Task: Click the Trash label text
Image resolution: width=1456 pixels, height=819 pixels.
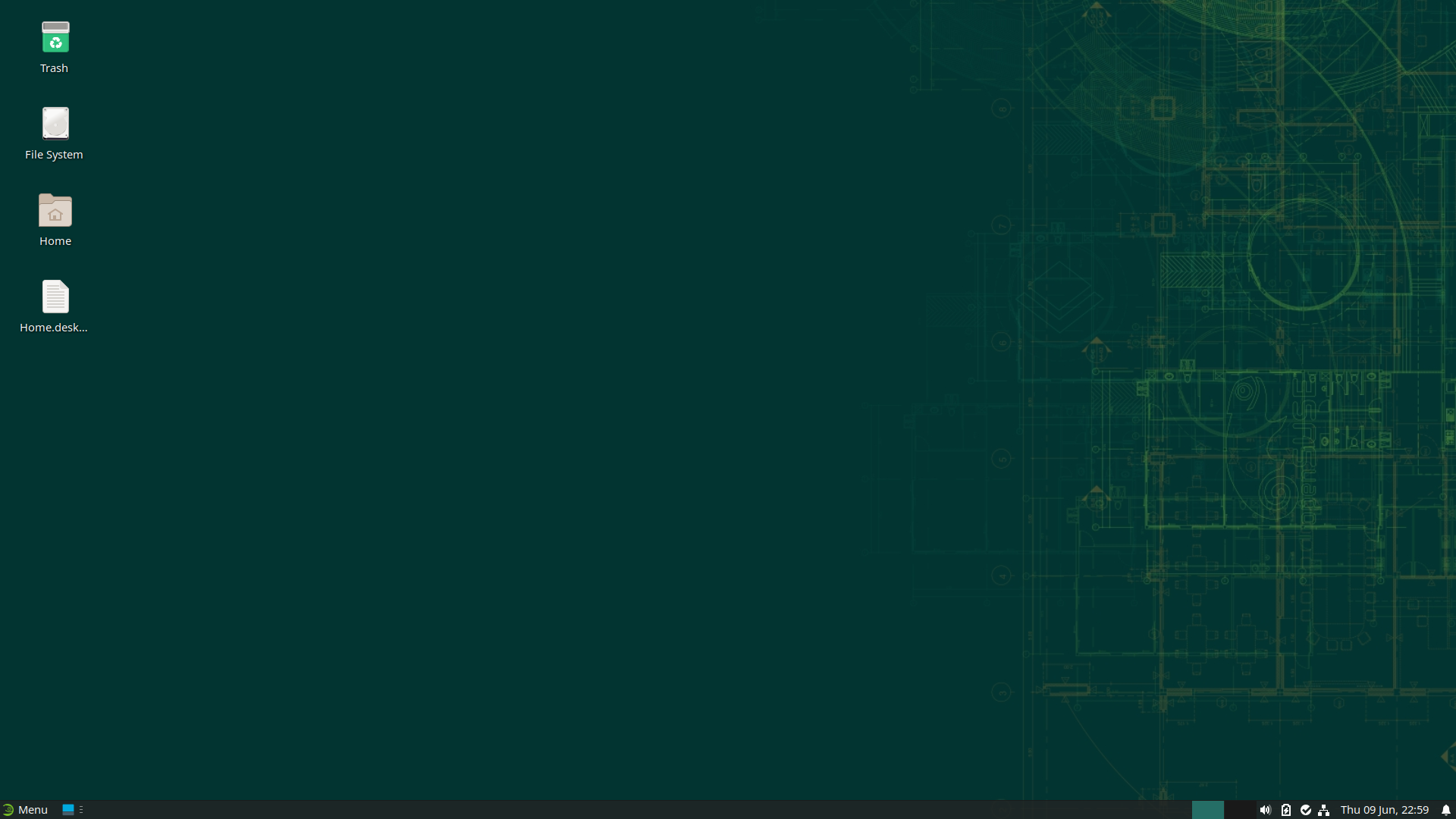Action: (54, 68)
